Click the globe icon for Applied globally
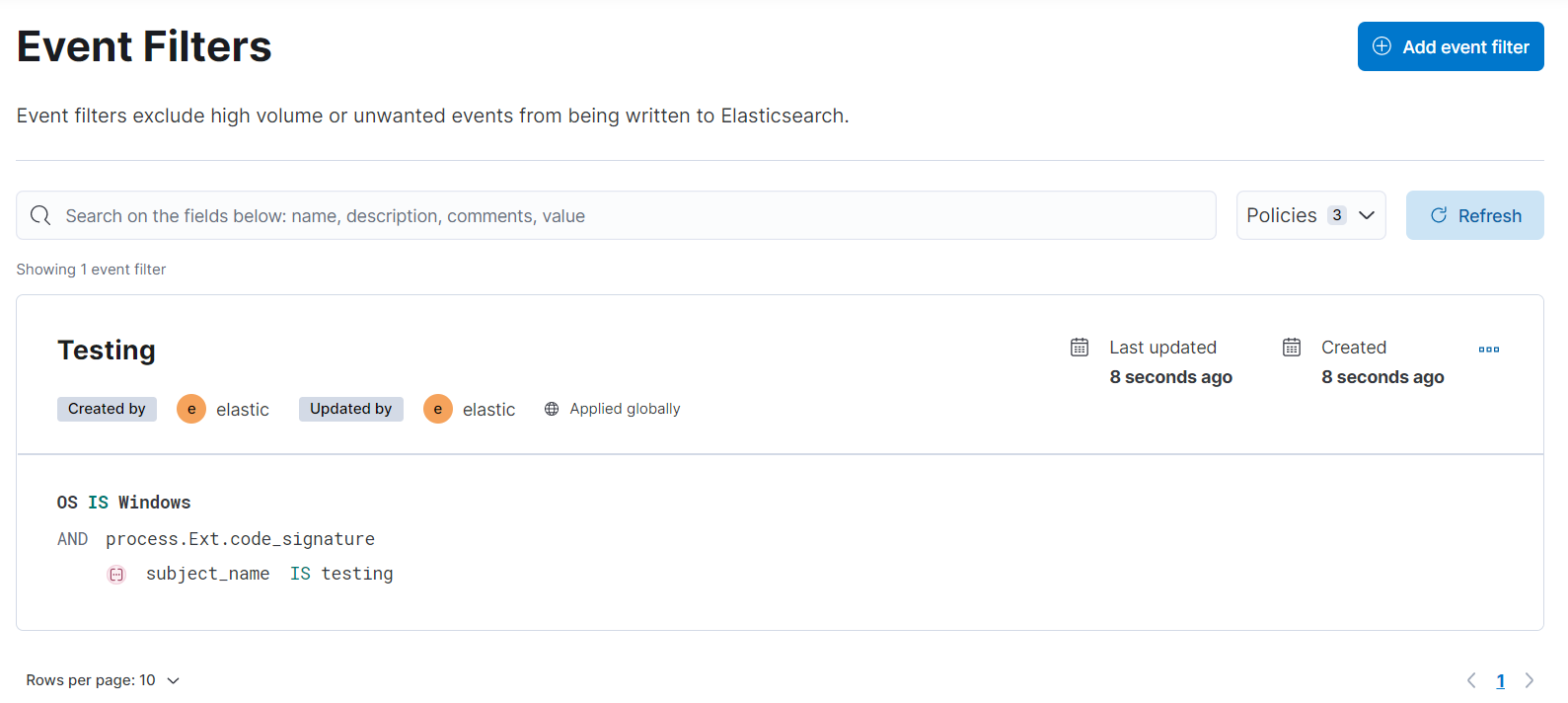 [550, 408]
